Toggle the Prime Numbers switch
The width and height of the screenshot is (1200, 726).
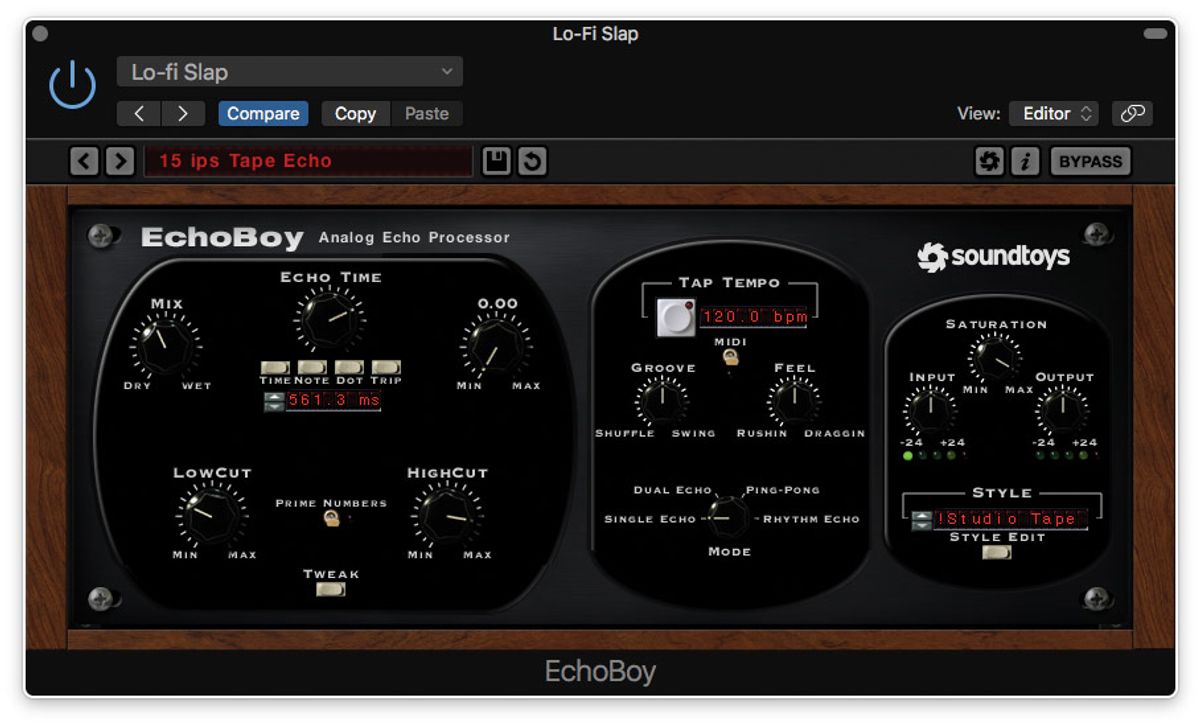(330, 518)
